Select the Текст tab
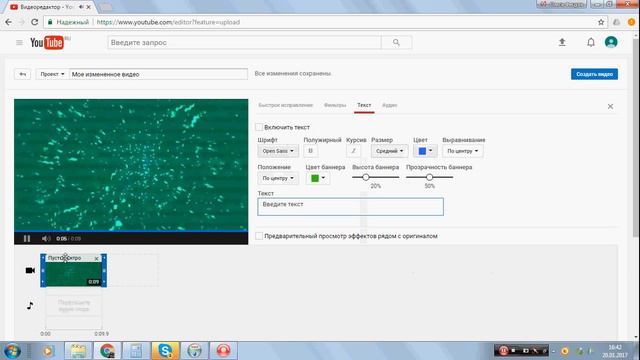The image size is (640, 360). point(364,105)
